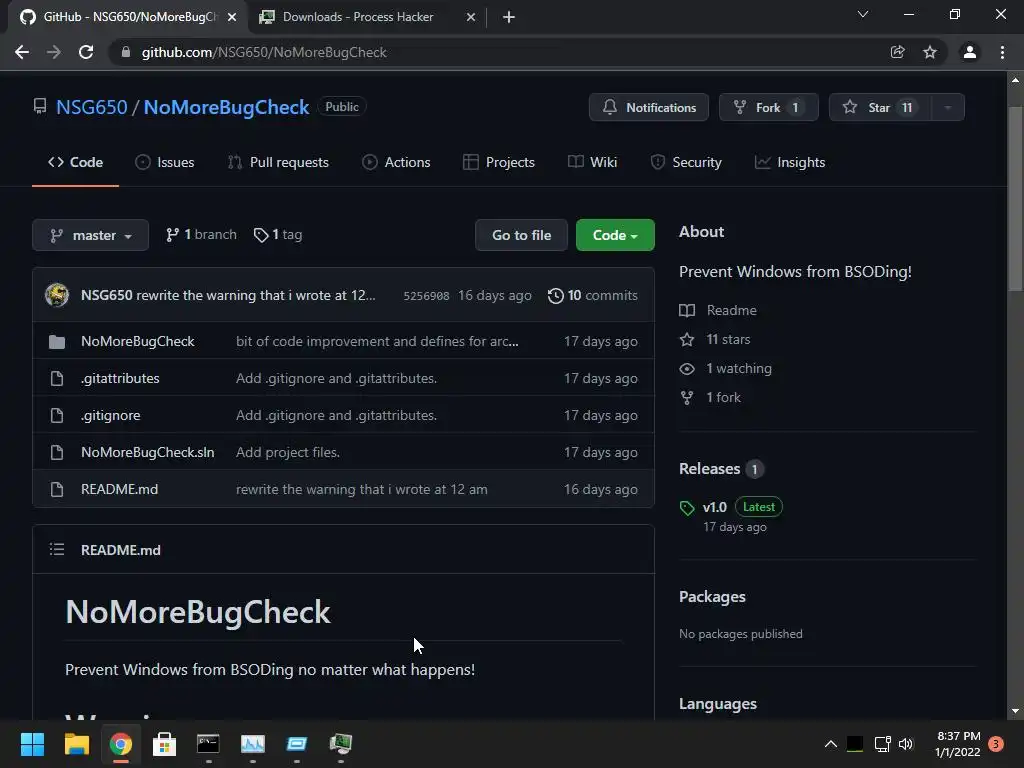This screenshot has height=768, width=1024.
Task: Click the page vertical scrollbar thumb
Action: pos(1015,199)
